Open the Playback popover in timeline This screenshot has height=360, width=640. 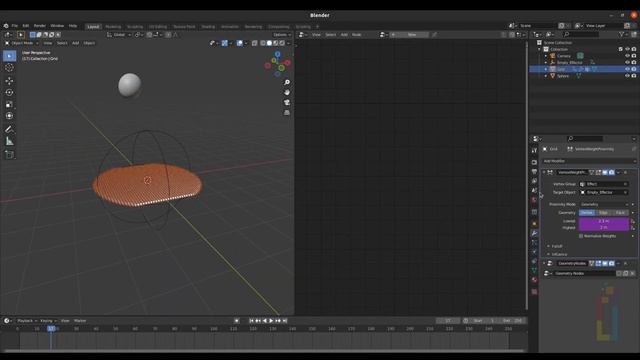tap(27, 321)
